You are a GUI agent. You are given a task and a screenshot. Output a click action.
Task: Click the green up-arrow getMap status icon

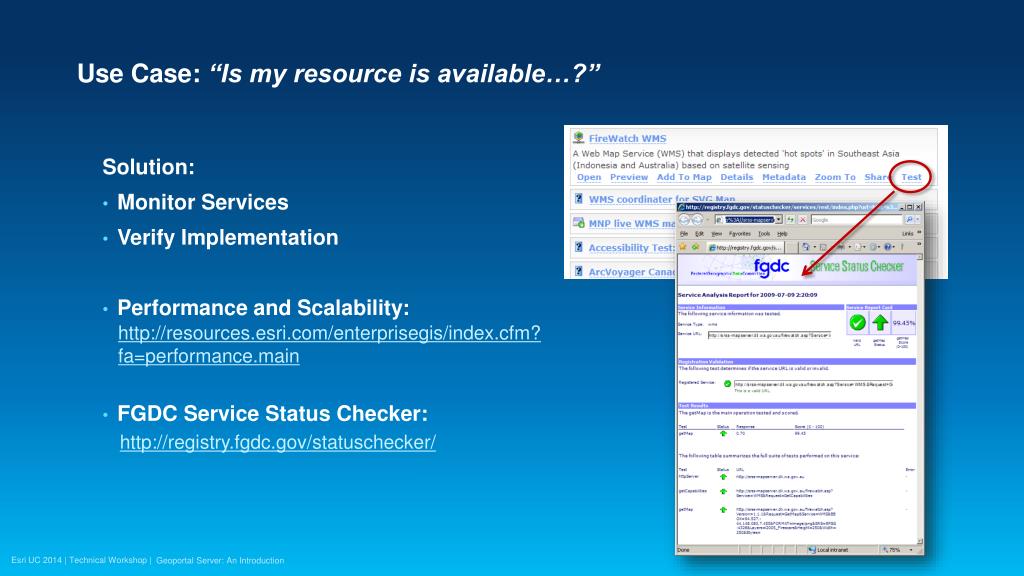click(880, 323)
